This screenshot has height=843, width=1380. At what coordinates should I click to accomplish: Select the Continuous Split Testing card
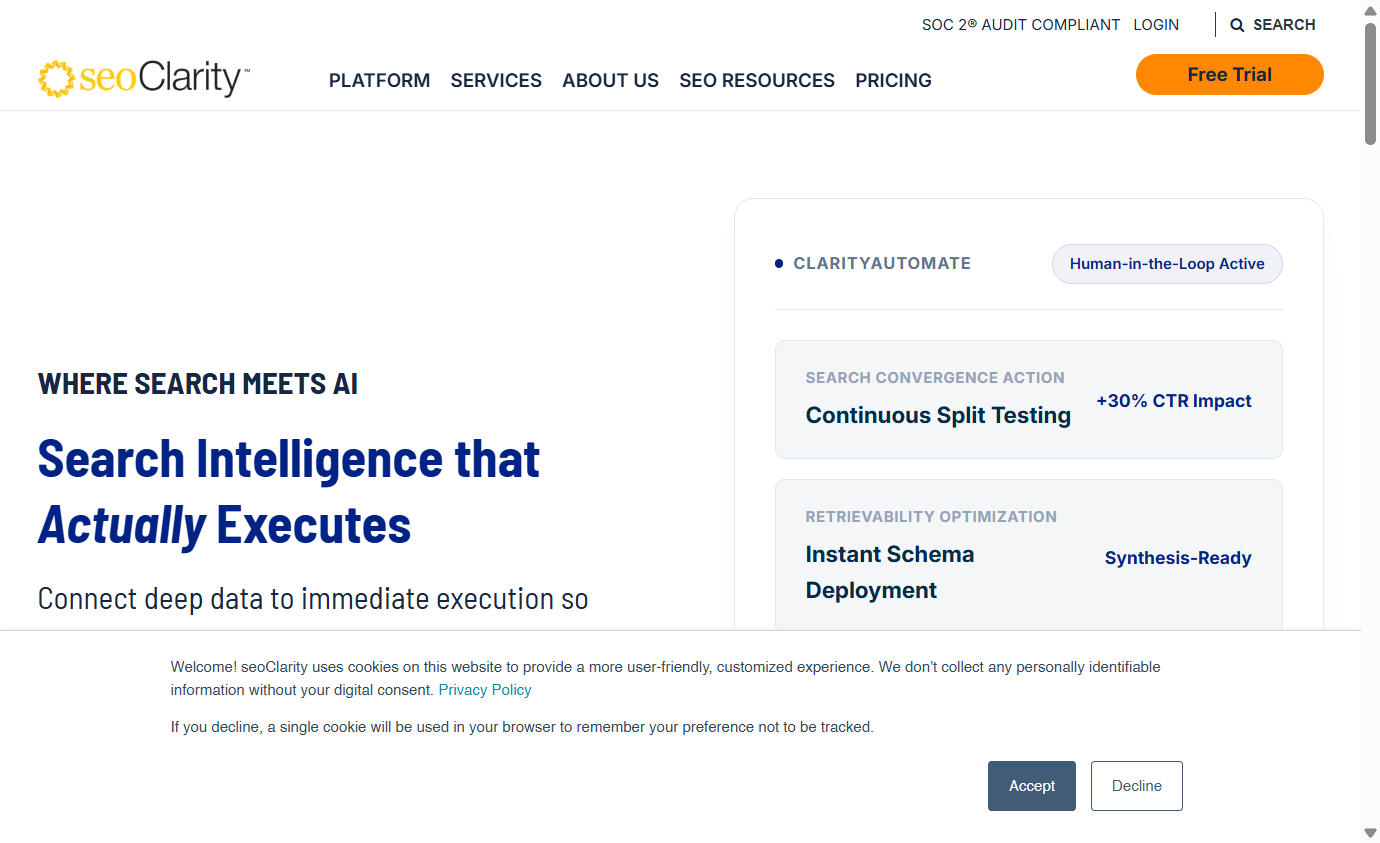(1029, 400)
